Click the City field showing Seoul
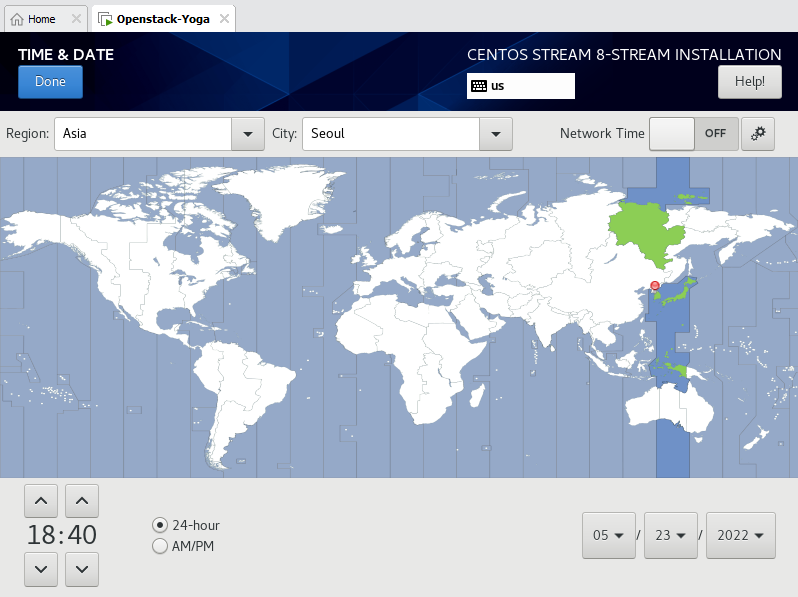Viewport: 798px width, 597px height. pos(391,134)
